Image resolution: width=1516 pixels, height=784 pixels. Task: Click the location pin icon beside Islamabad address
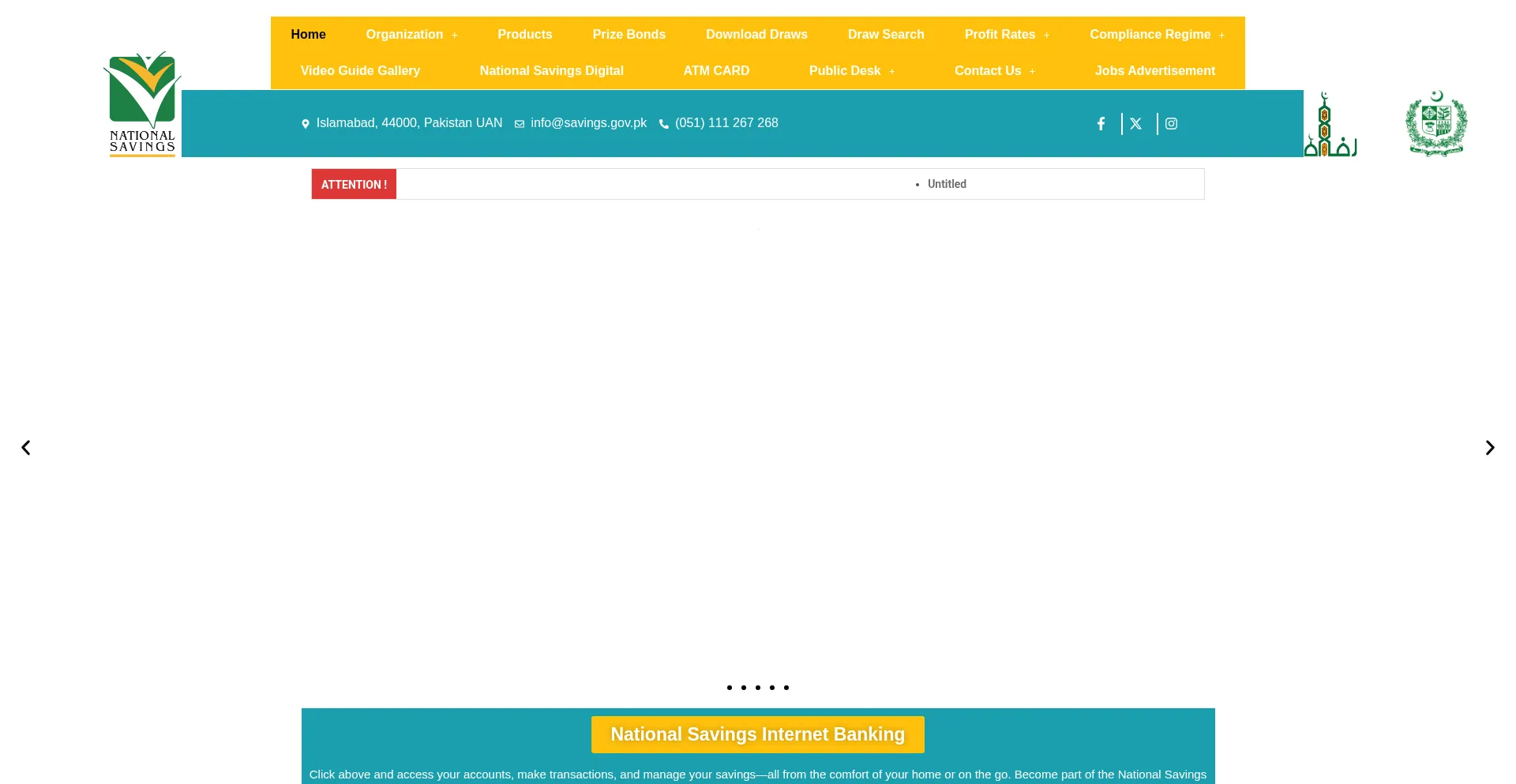pos(306,124)
